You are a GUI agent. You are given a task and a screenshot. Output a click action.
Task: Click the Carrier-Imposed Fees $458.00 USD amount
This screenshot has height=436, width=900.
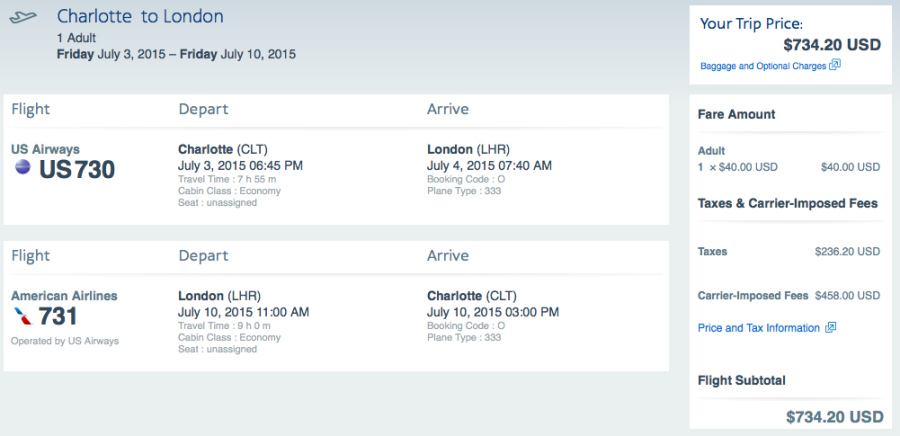[847, 296]
